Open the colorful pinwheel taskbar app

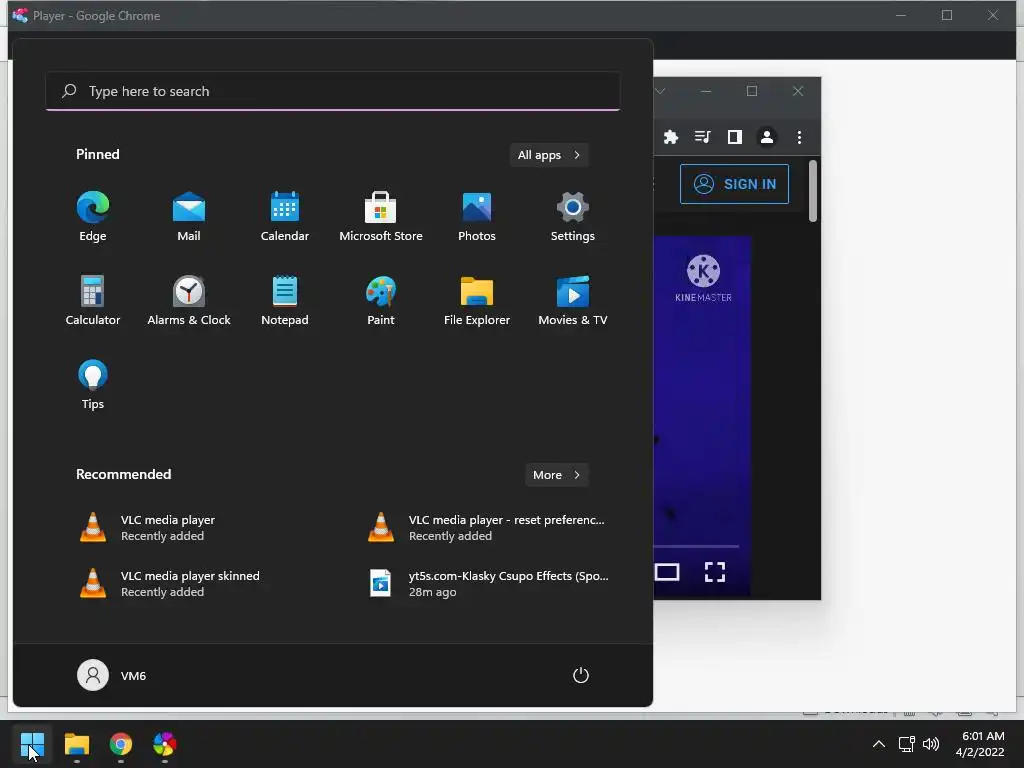[165, 744]
